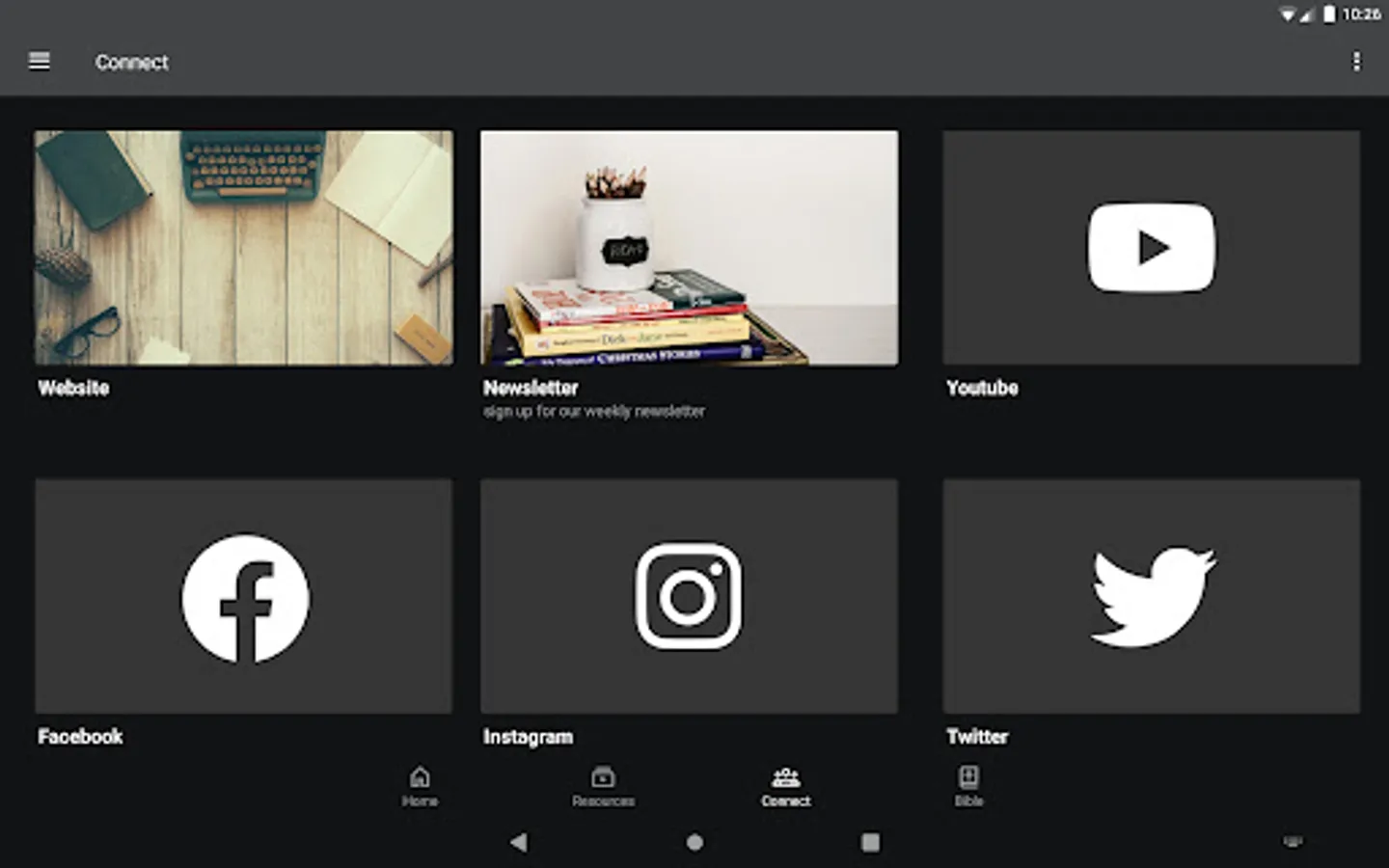Switch to the Resources tab
Screen dimensions: 1389x868
click(603, 787)
